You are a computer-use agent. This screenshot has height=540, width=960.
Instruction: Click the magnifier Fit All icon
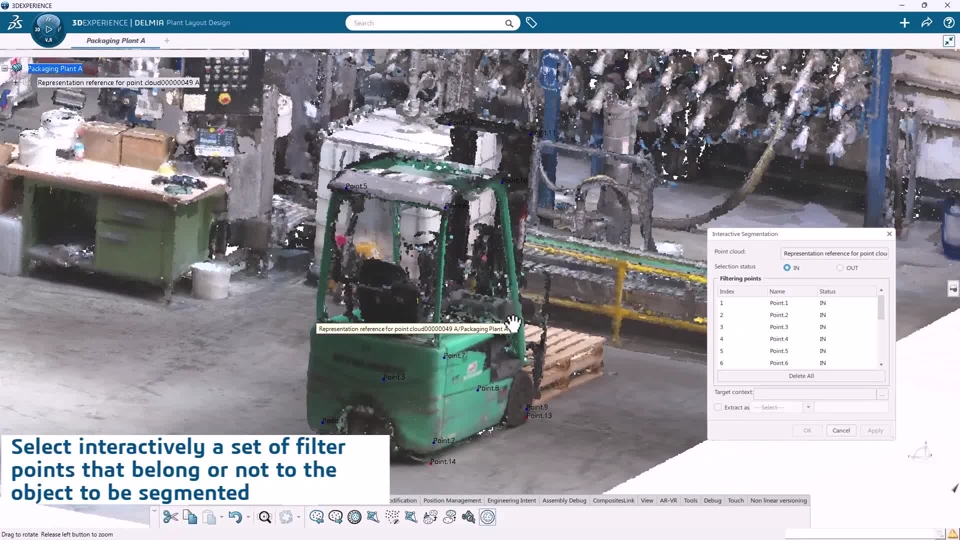[264, 517]
